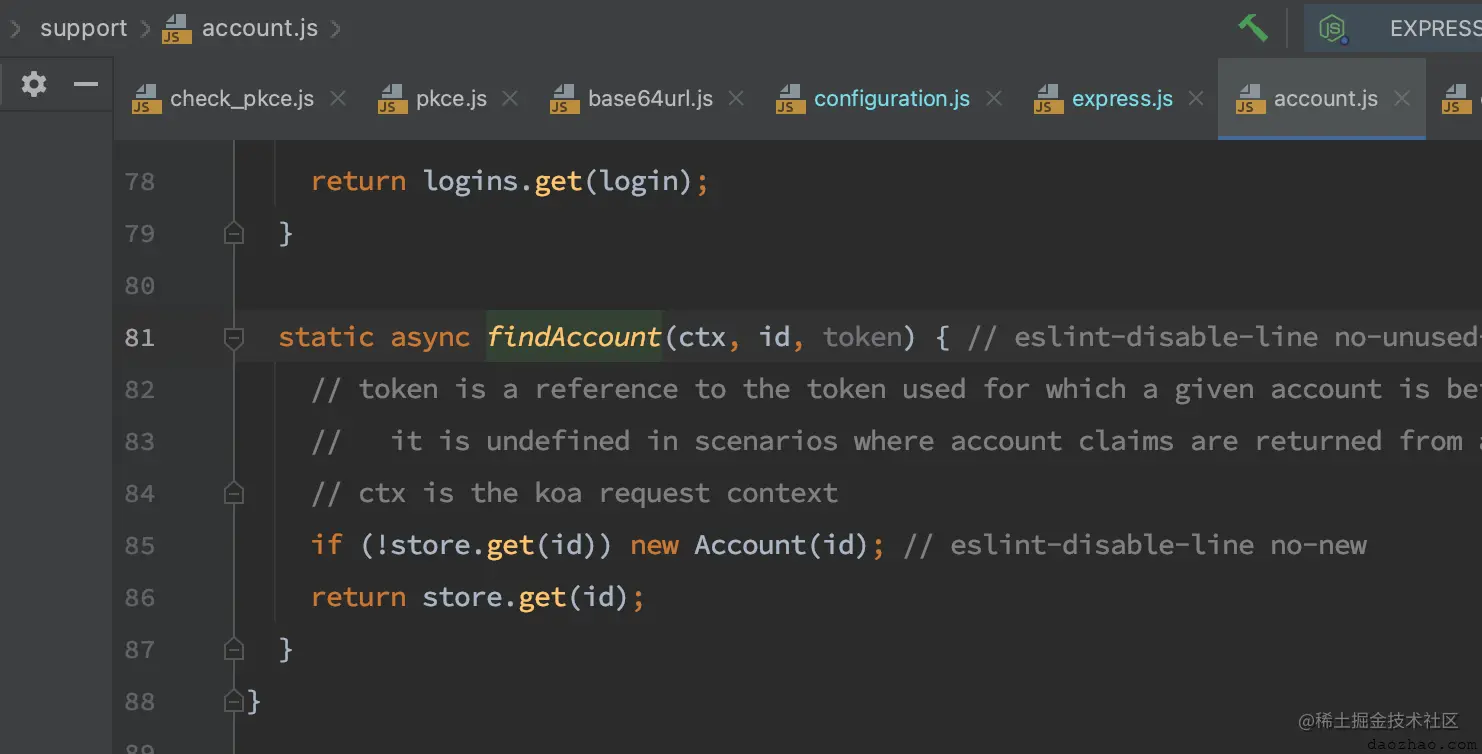Toggle the comment fold marker at line 84

pos(234,493)
